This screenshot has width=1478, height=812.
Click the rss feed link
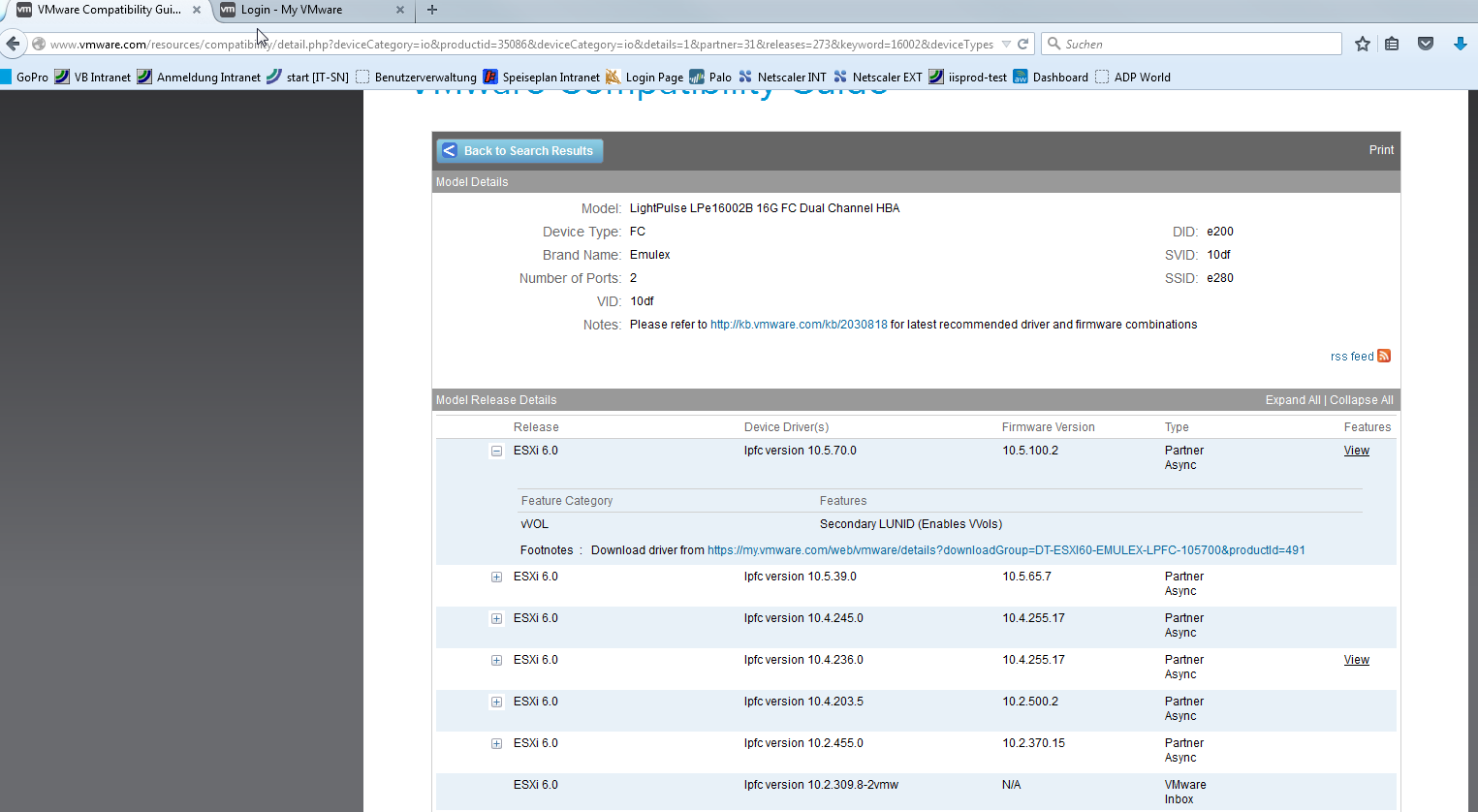click(x=1352, y=357)
